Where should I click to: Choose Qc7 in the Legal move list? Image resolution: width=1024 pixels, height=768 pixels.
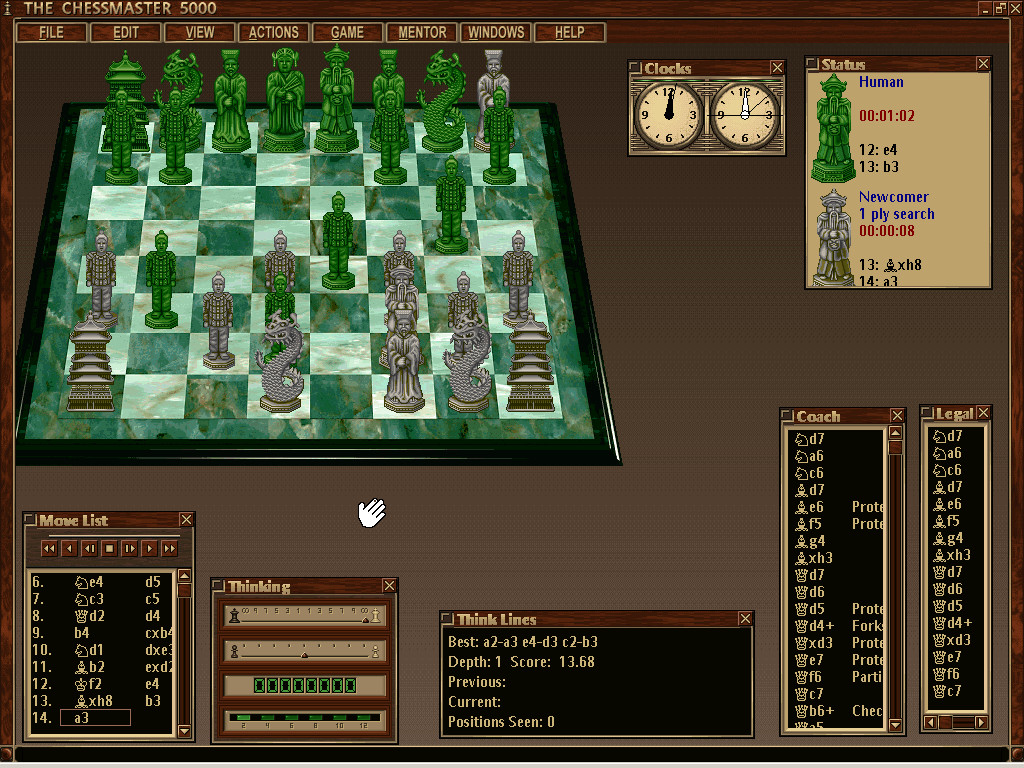pos(947,691)
